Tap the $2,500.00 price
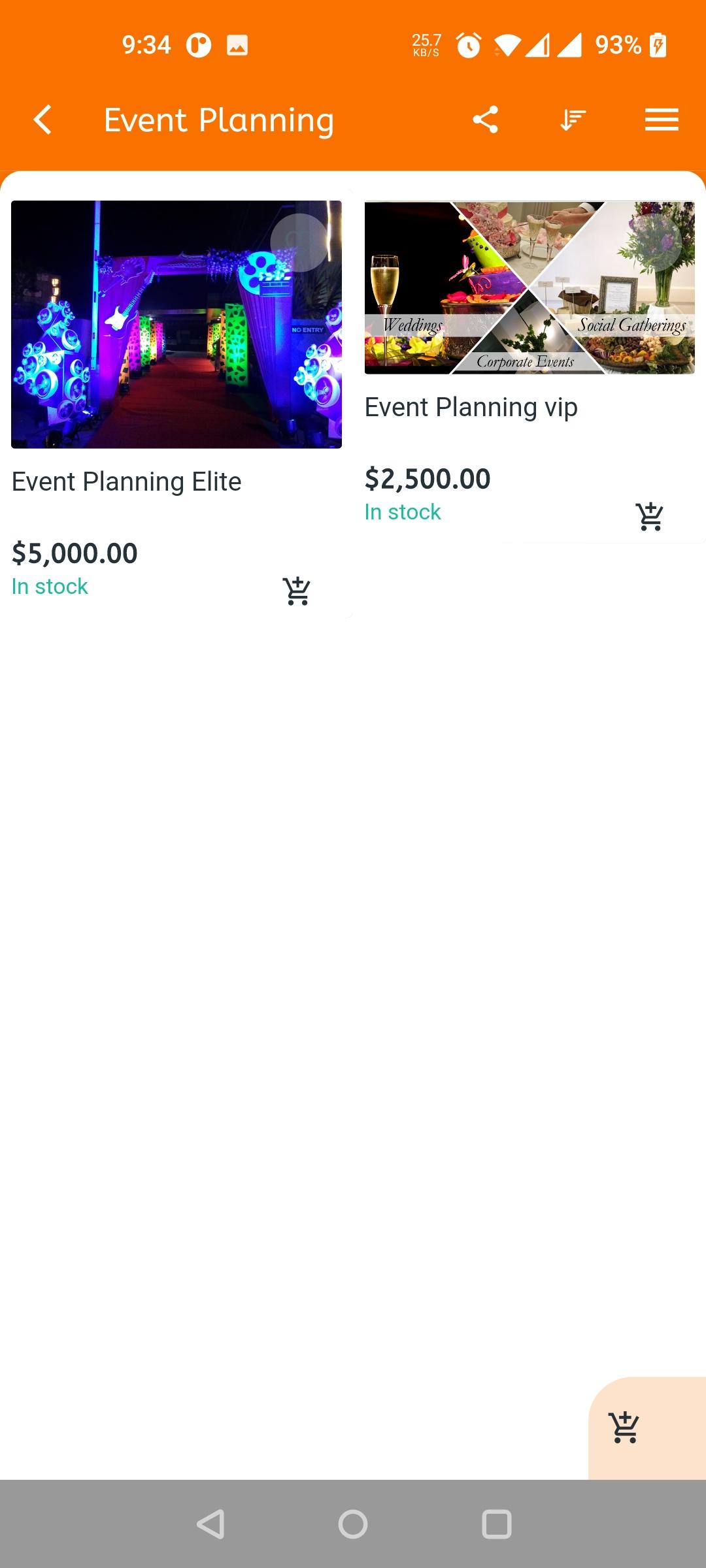The width and height of the screenshot is (706, 1568). [x=428, y=479]
